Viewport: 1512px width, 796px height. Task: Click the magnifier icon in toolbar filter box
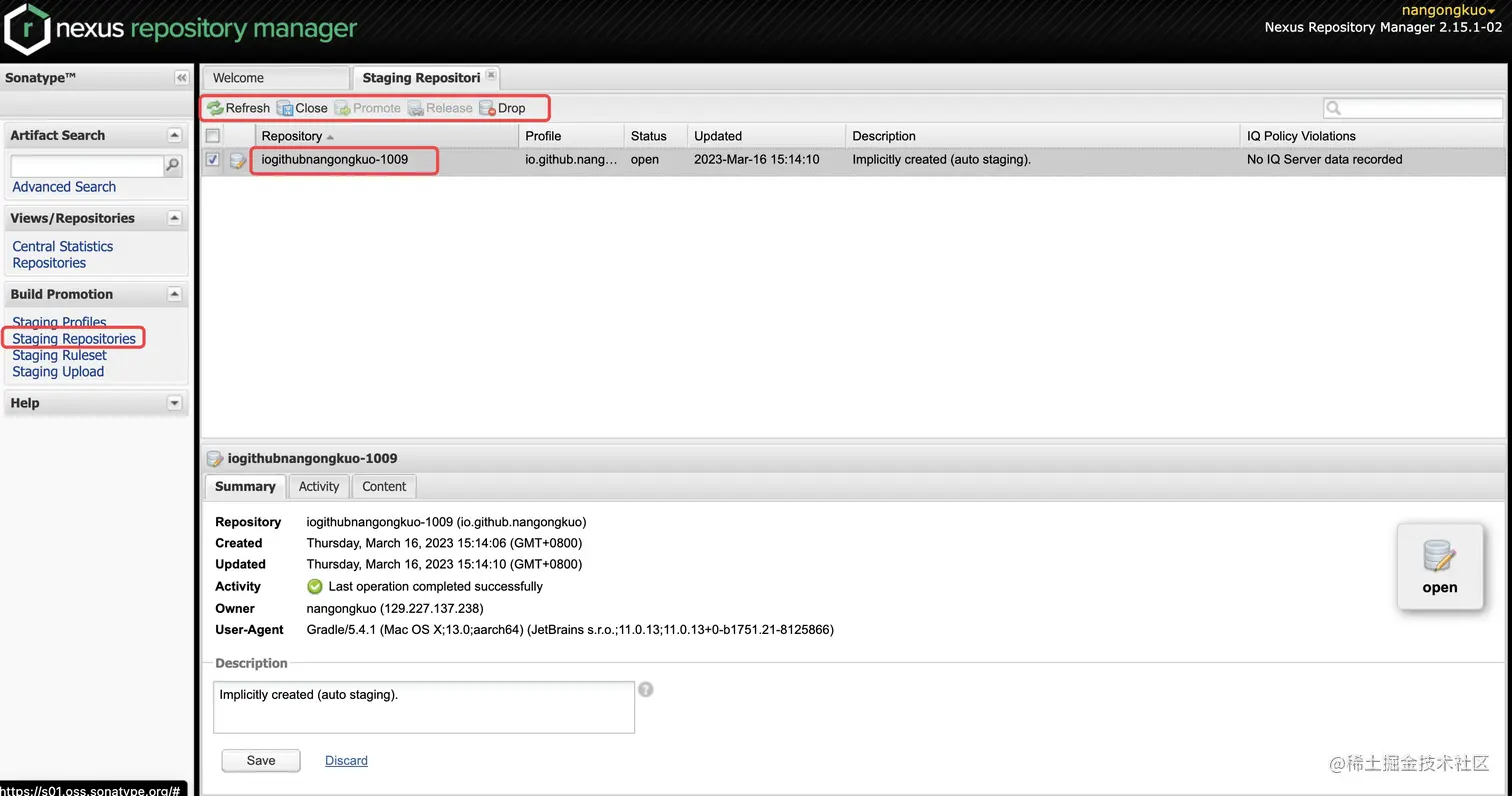1333,108
